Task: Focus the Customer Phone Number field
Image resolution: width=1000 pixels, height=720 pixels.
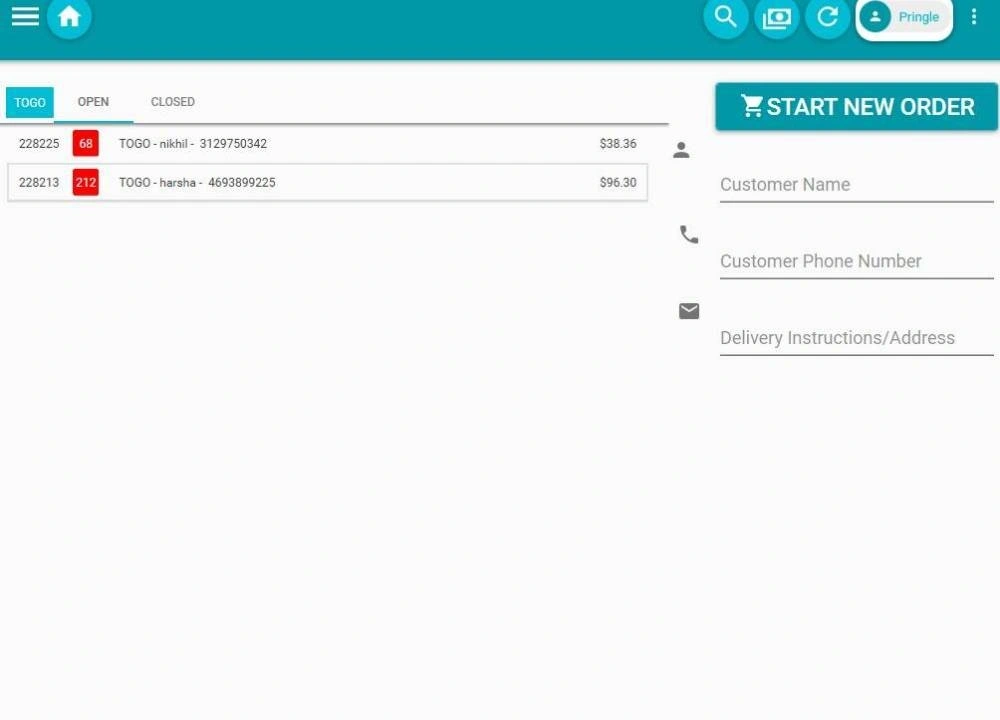Action: pos(857,261)
